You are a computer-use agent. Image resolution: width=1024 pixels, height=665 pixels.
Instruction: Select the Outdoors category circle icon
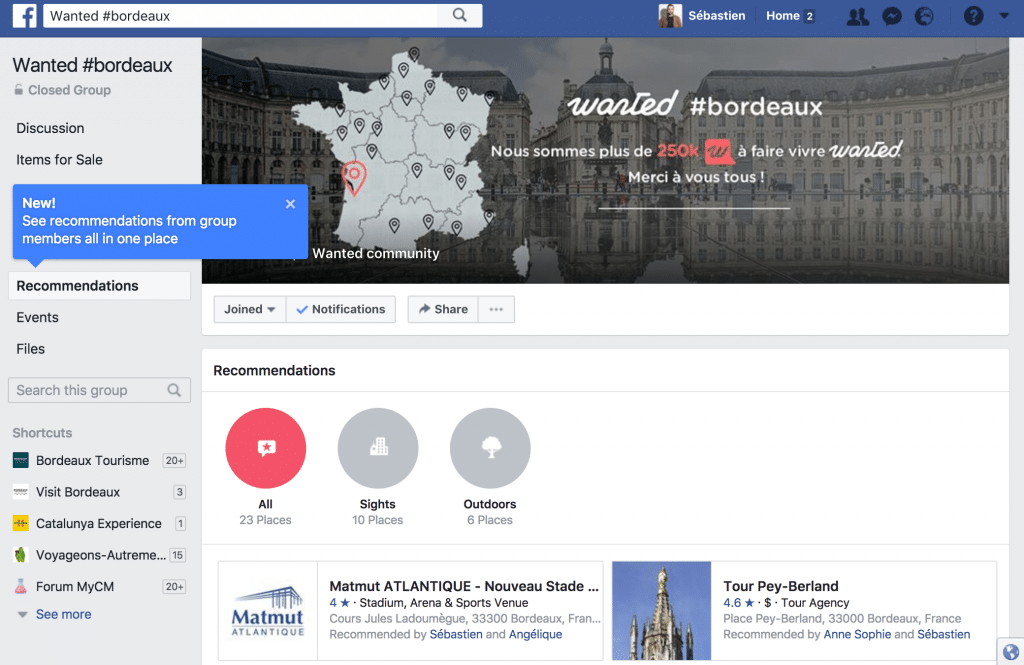pyautogui.click(x=490, y=448)
